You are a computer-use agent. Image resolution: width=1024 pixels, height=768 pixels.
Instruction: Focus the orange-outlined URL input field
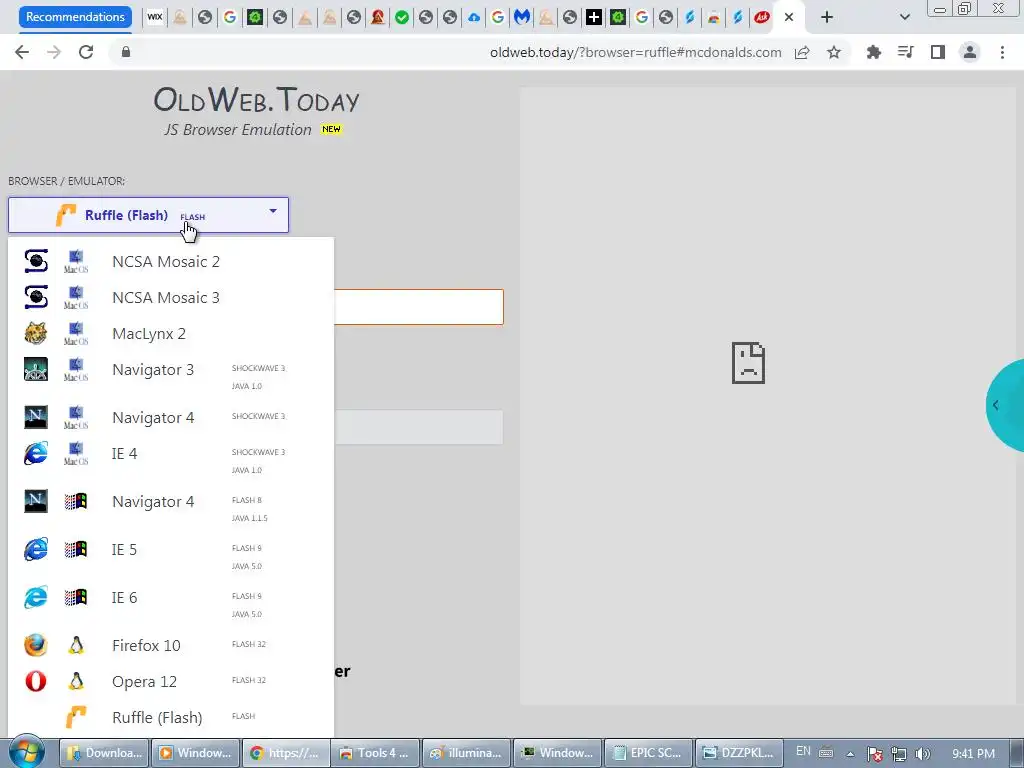(x=419, y=307)
